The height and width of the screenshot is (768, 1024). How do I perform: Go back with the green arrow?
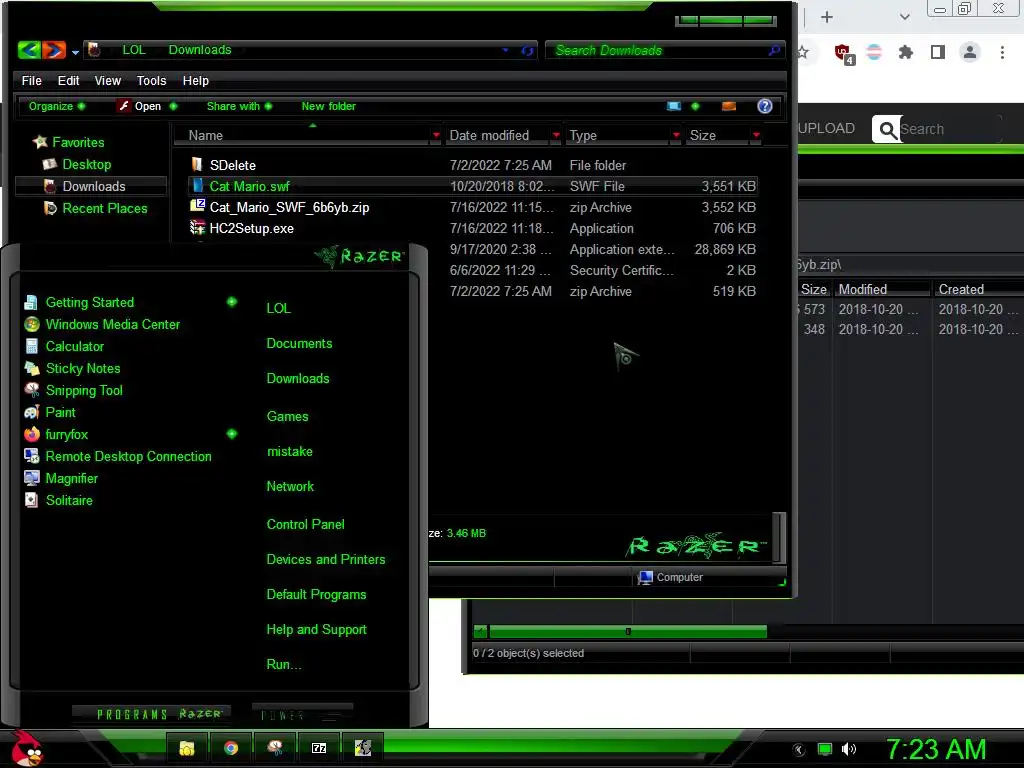(x=29, y=50)
